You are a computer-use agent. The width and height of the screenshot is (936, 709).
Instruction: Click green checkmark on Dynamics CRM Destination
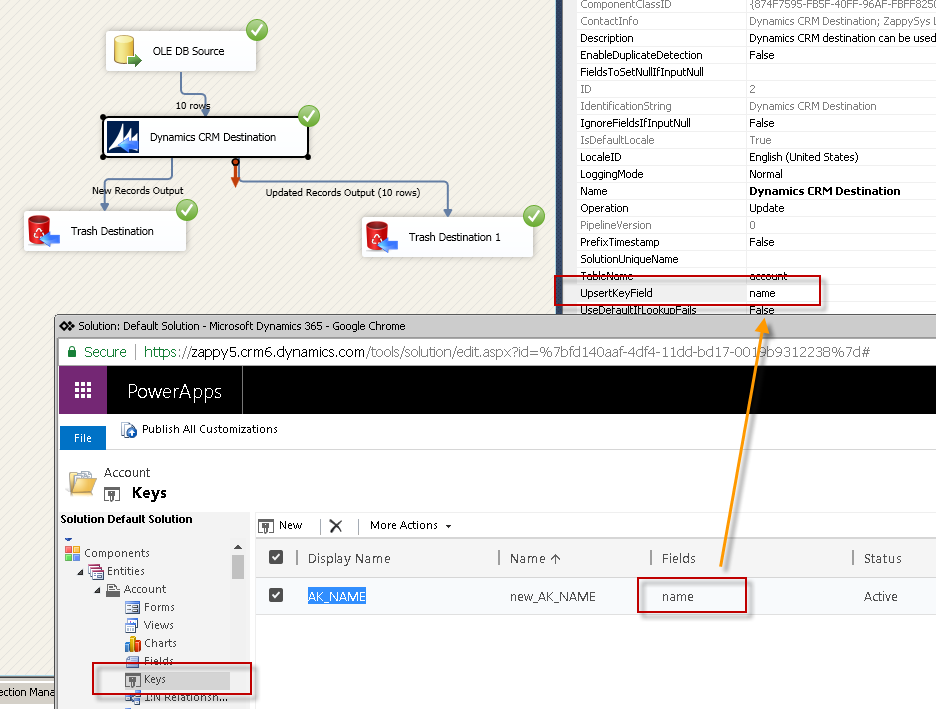[x=309, y=116]
